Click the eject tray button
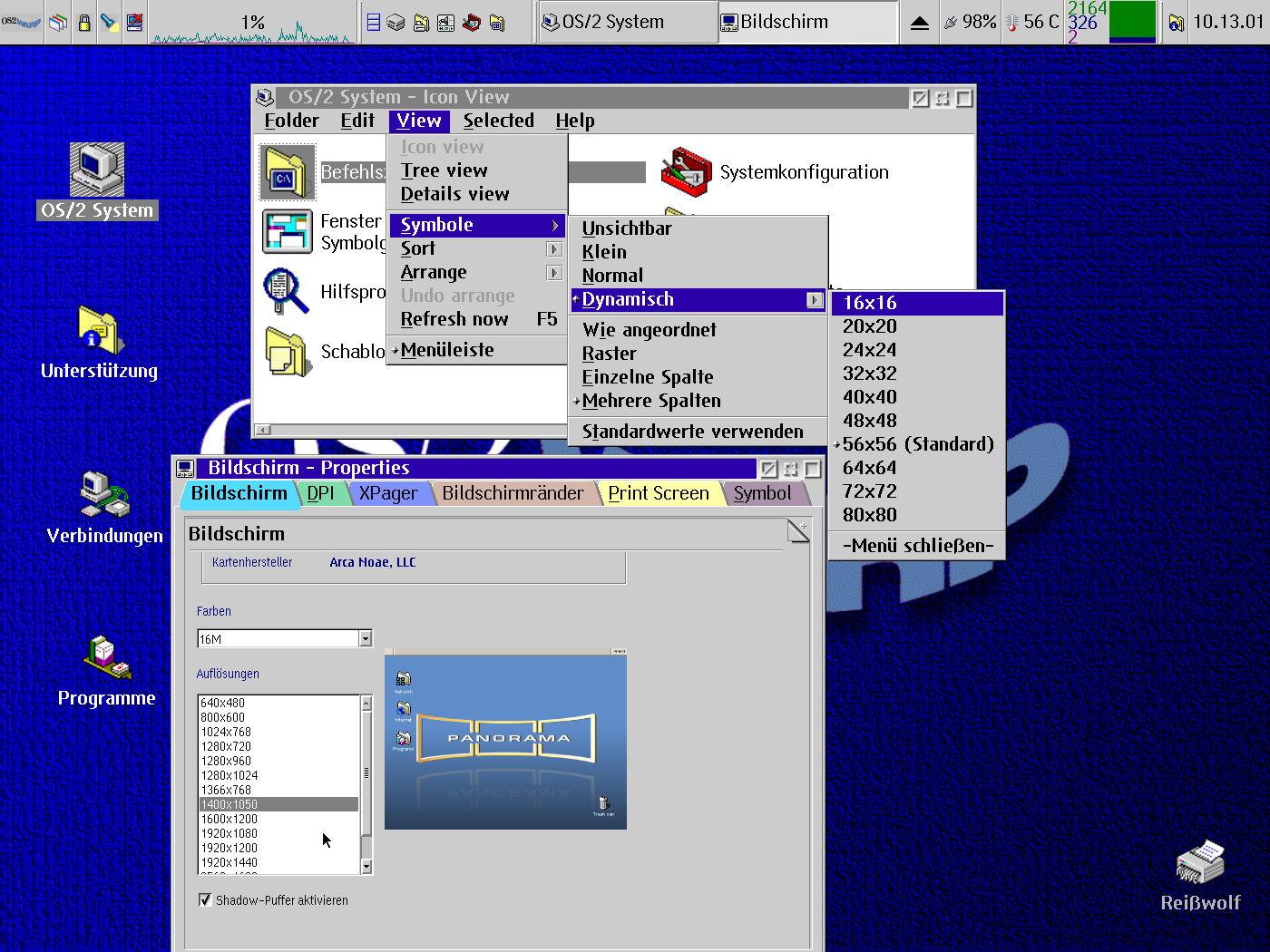1270x952 pixels. coord(919,23)
